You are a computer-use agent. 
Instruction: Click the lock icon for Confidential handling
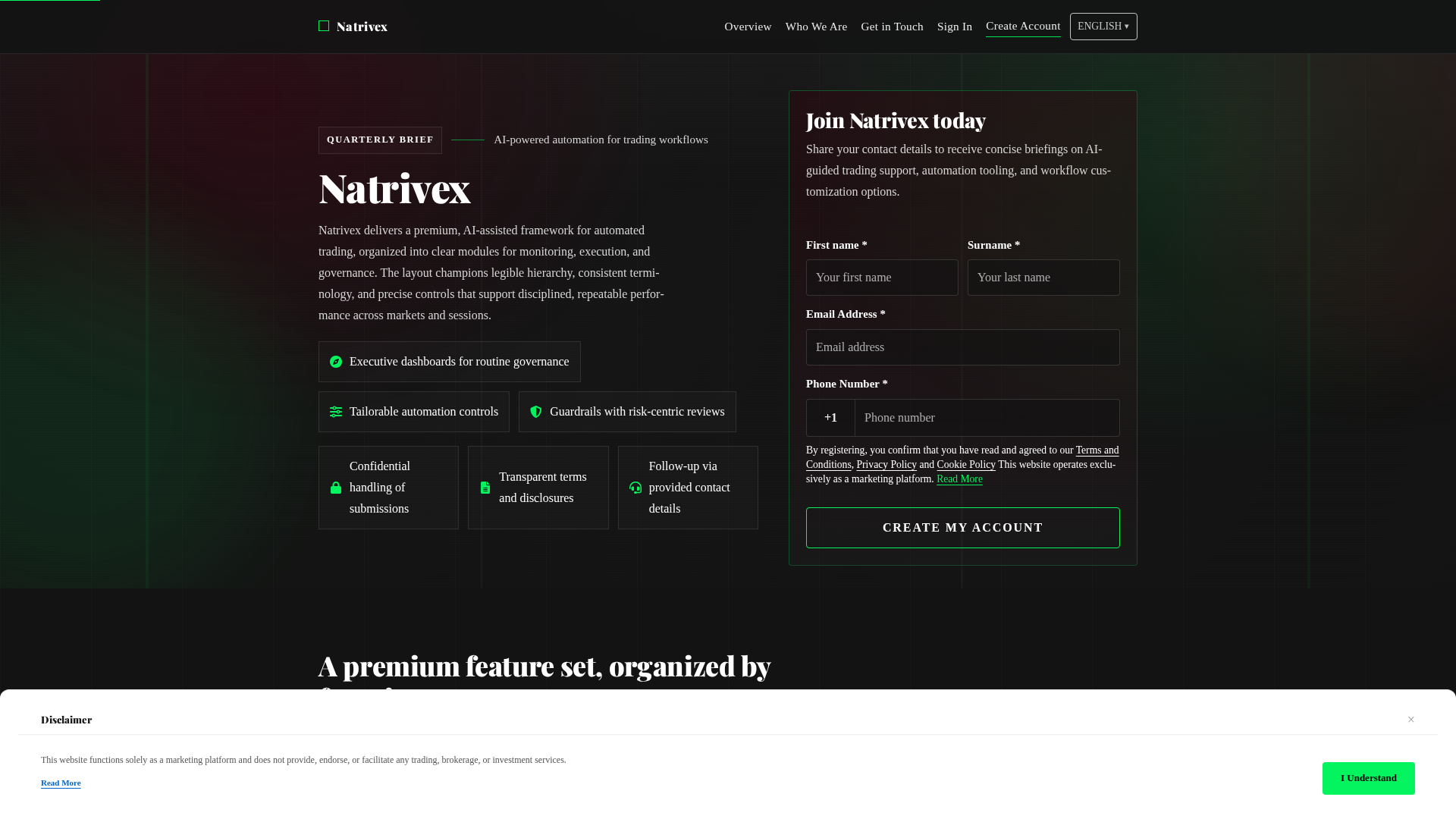[336, 488]
